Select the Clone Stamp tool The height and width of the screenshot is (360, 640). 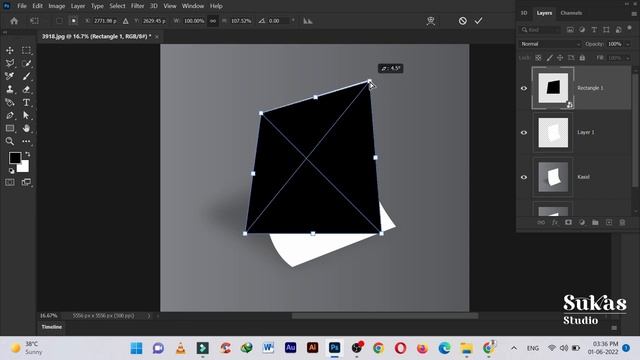tap(10, 89)
